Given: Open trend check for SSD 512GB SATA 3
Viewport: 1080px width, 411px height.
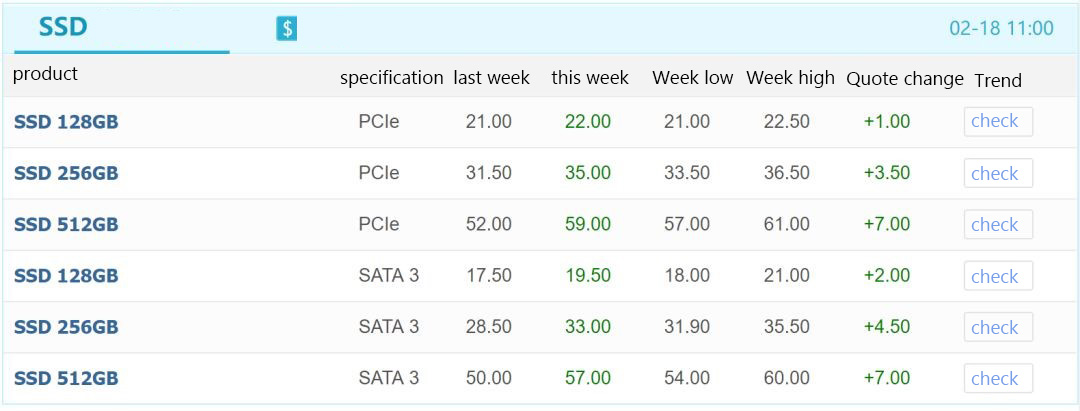Looking at the screenshot, I should point(998,379).
